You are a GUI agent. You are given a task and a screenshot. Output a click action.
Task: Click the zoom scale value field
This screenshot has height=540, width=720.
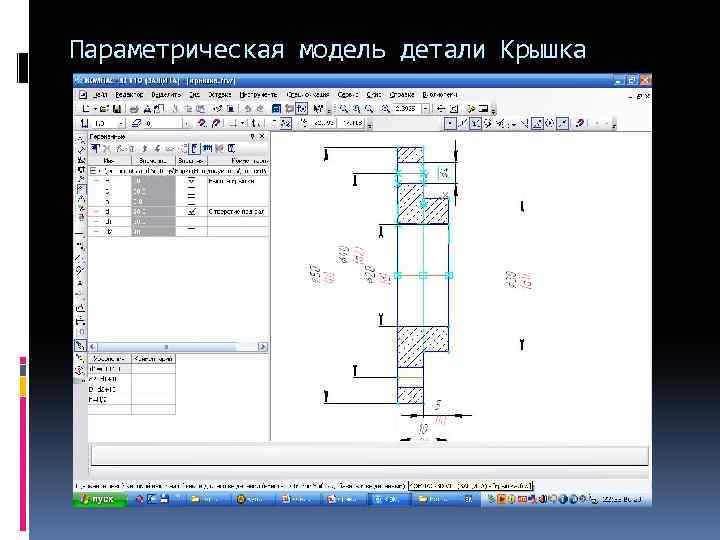tap(407, 109)
